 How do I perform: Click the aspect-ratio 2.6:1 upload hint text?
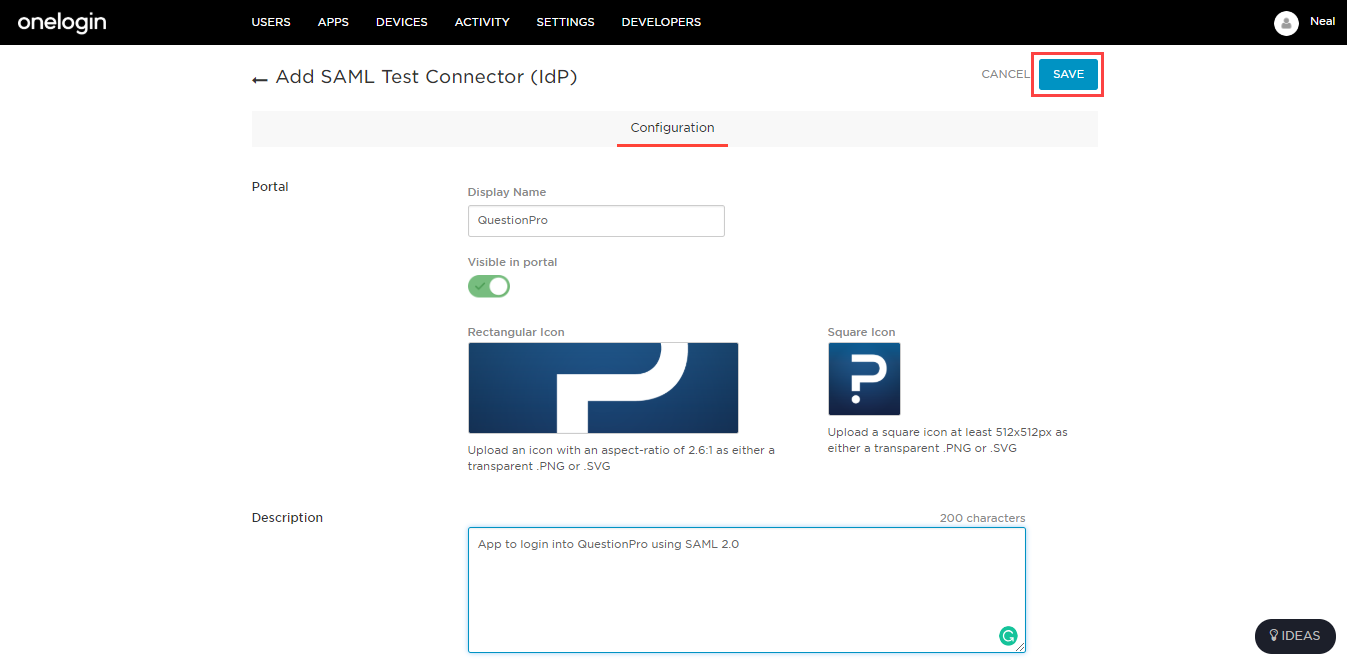click(621, 458)
